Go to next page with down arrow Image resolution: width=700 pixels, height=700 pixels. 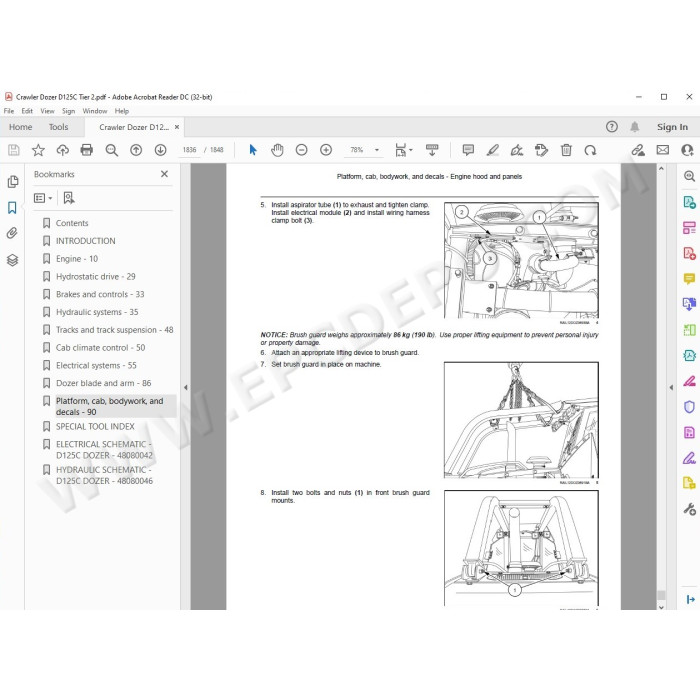tap(160, 150)
